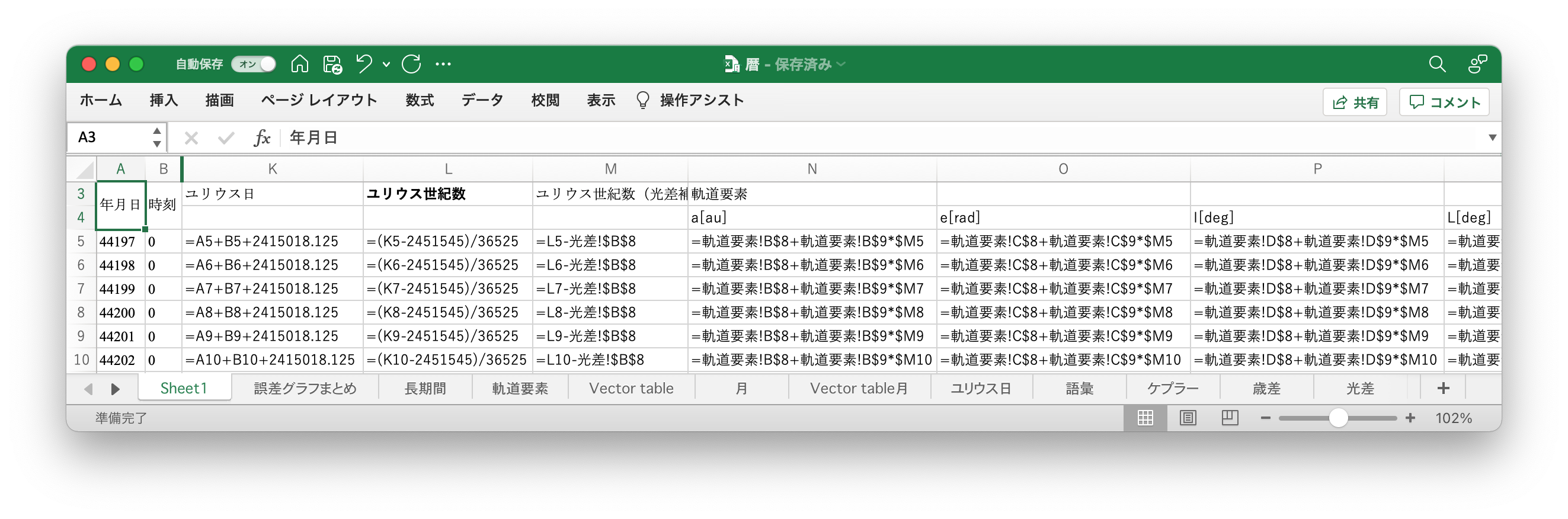Screen dimensions: 1568x519
Task: Open the 長期間 sheet tab
Action: [425, 388]
